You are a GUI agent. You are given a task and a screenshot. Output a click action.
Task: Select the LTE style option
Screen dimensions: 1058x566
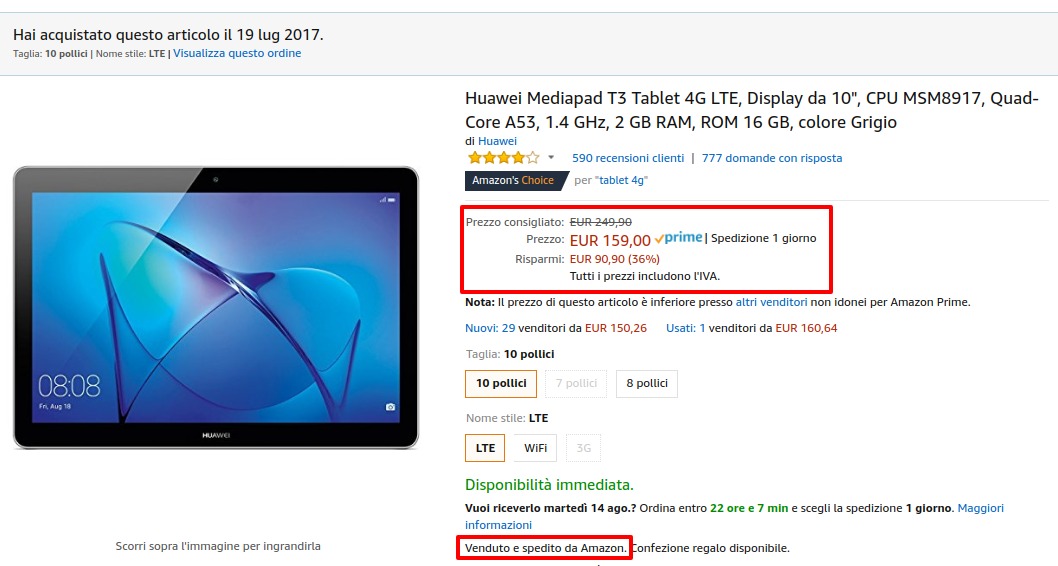(485, 448)
